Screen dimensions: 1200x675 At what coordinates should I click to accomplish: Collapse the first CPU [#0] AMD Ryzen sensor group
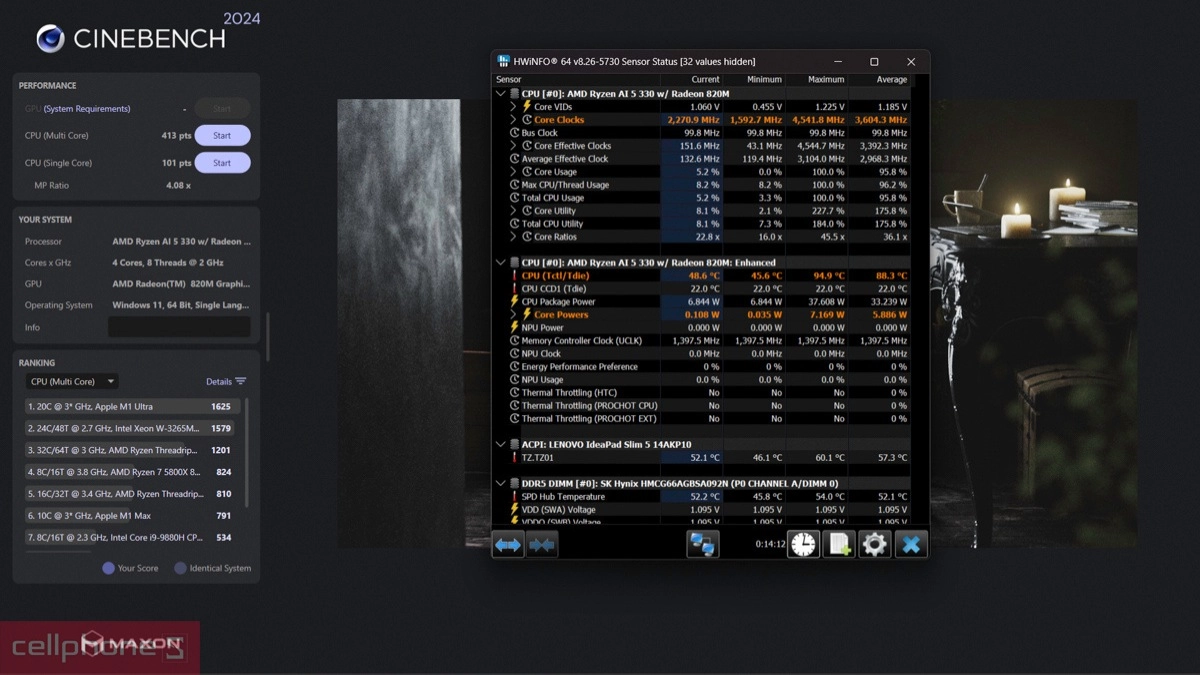(501, 94)
